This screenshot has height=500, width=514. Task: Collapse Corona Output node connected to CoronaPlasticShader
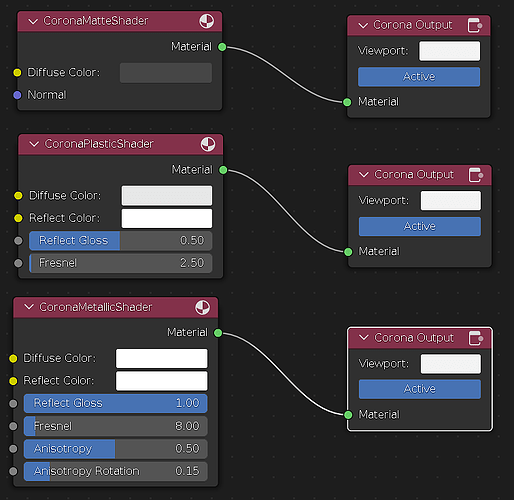364,175
